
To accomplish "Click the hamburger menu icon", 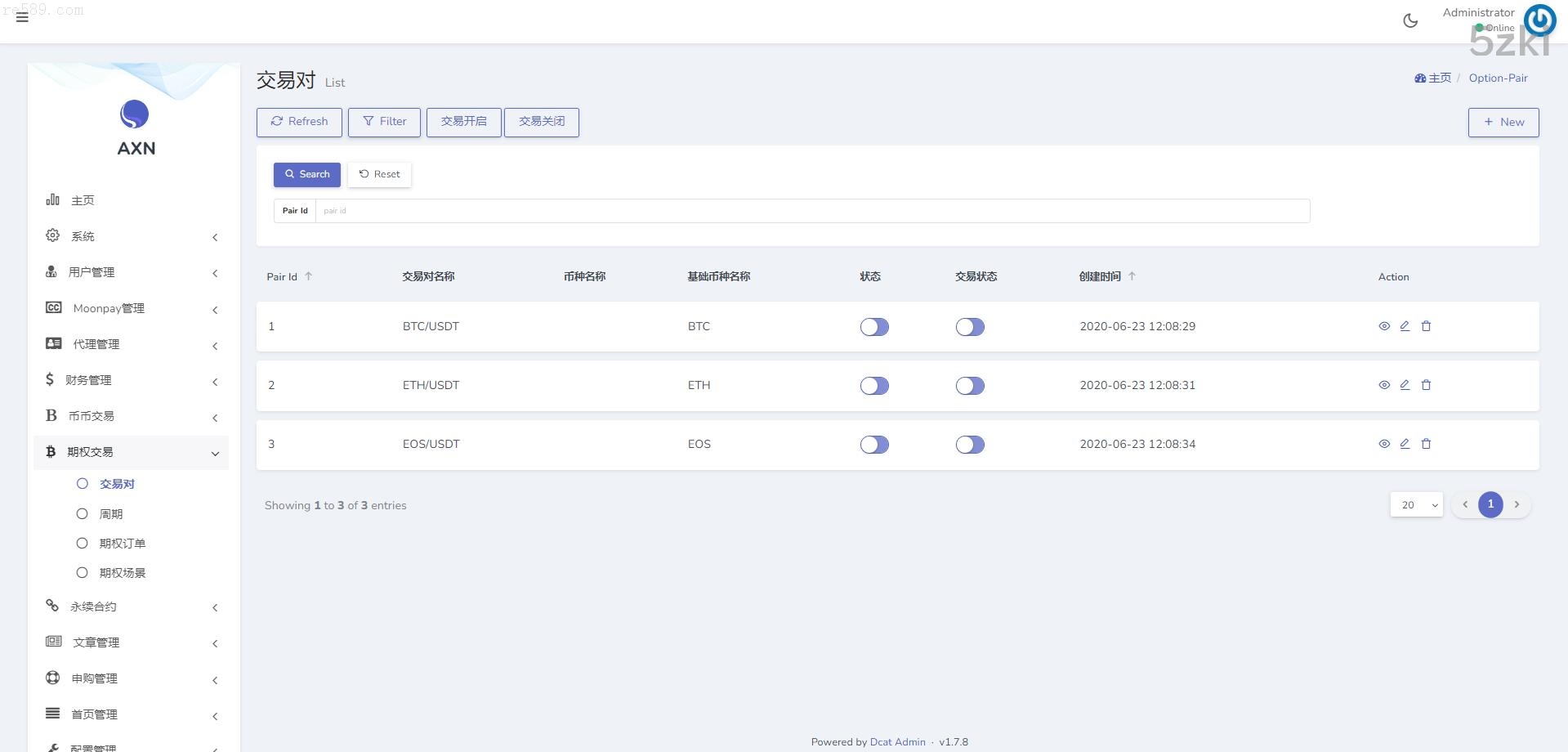I will pyautogui.click(x=22, y=17).
